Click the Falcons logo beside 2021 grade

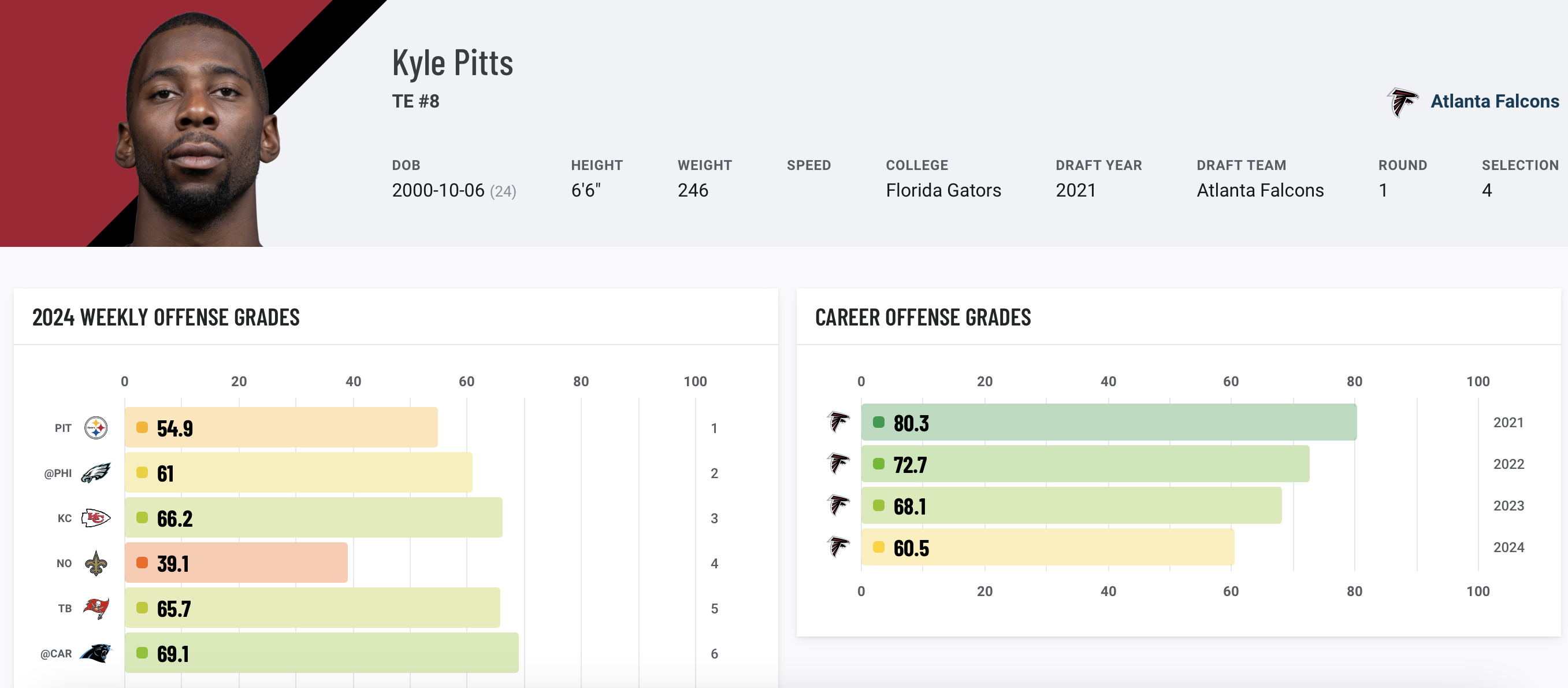[x=838, y=421]
